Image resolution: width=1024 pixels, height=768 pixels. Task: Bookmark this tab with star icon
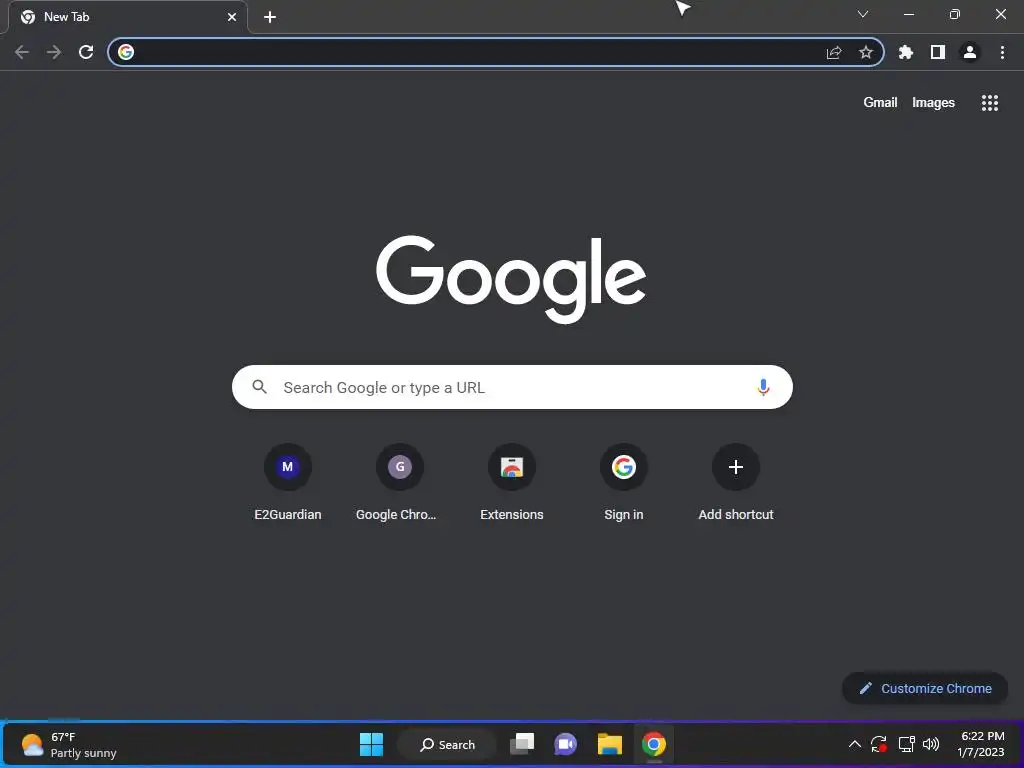tap(866, 52)
